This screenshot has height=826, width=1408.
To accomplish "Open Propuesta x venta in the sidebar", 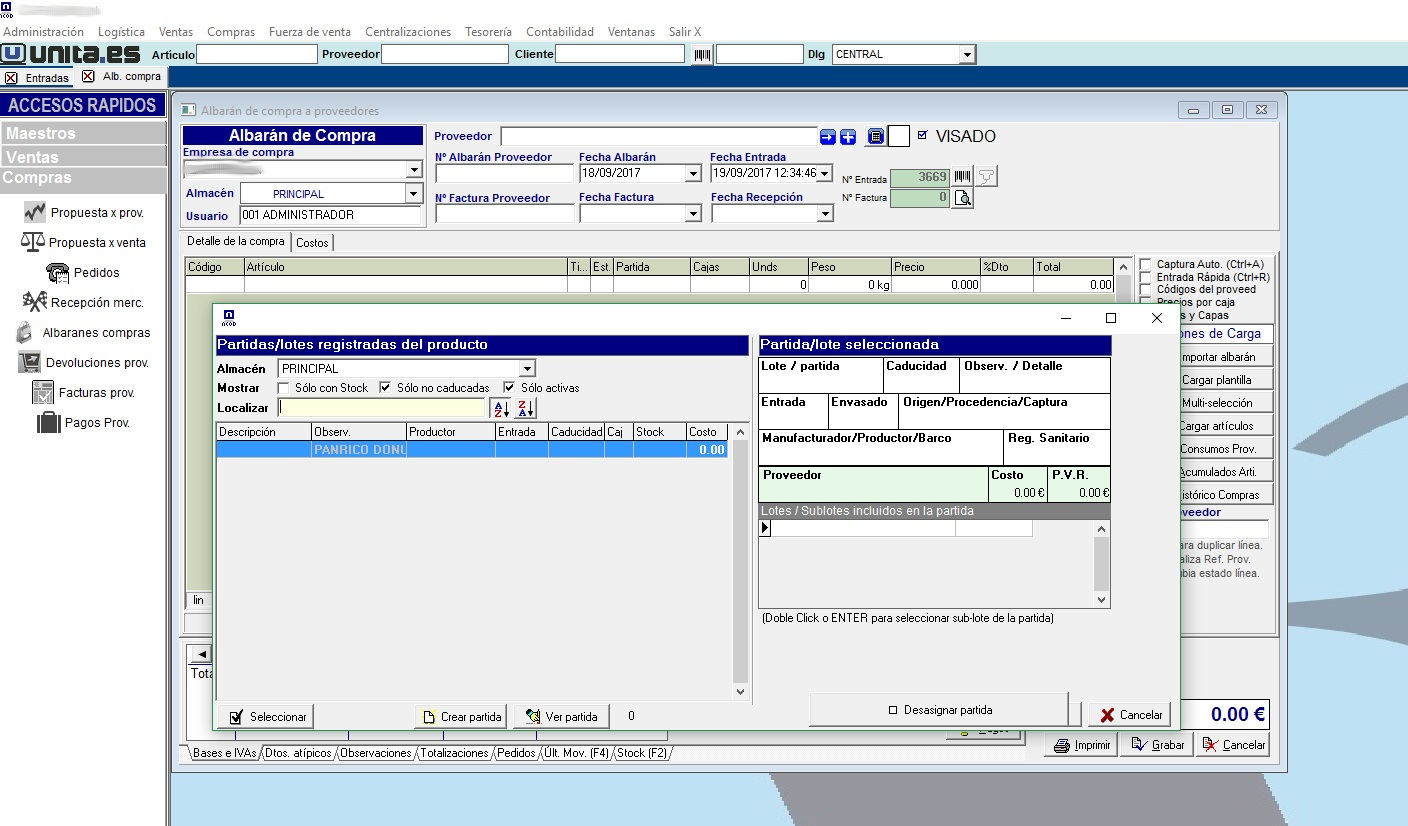I will click(84, 242).
